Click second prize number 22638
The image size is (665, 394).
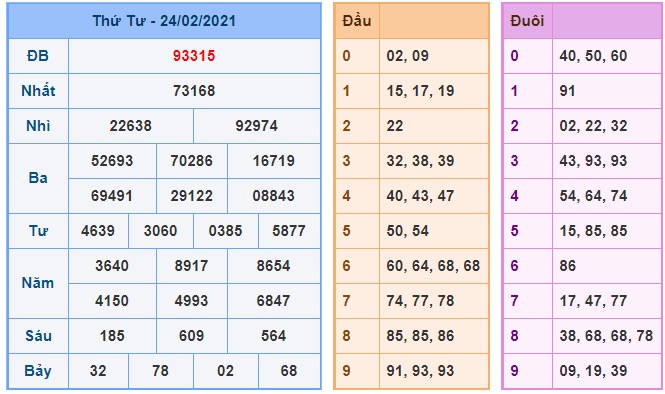click(x=131, y=126)
